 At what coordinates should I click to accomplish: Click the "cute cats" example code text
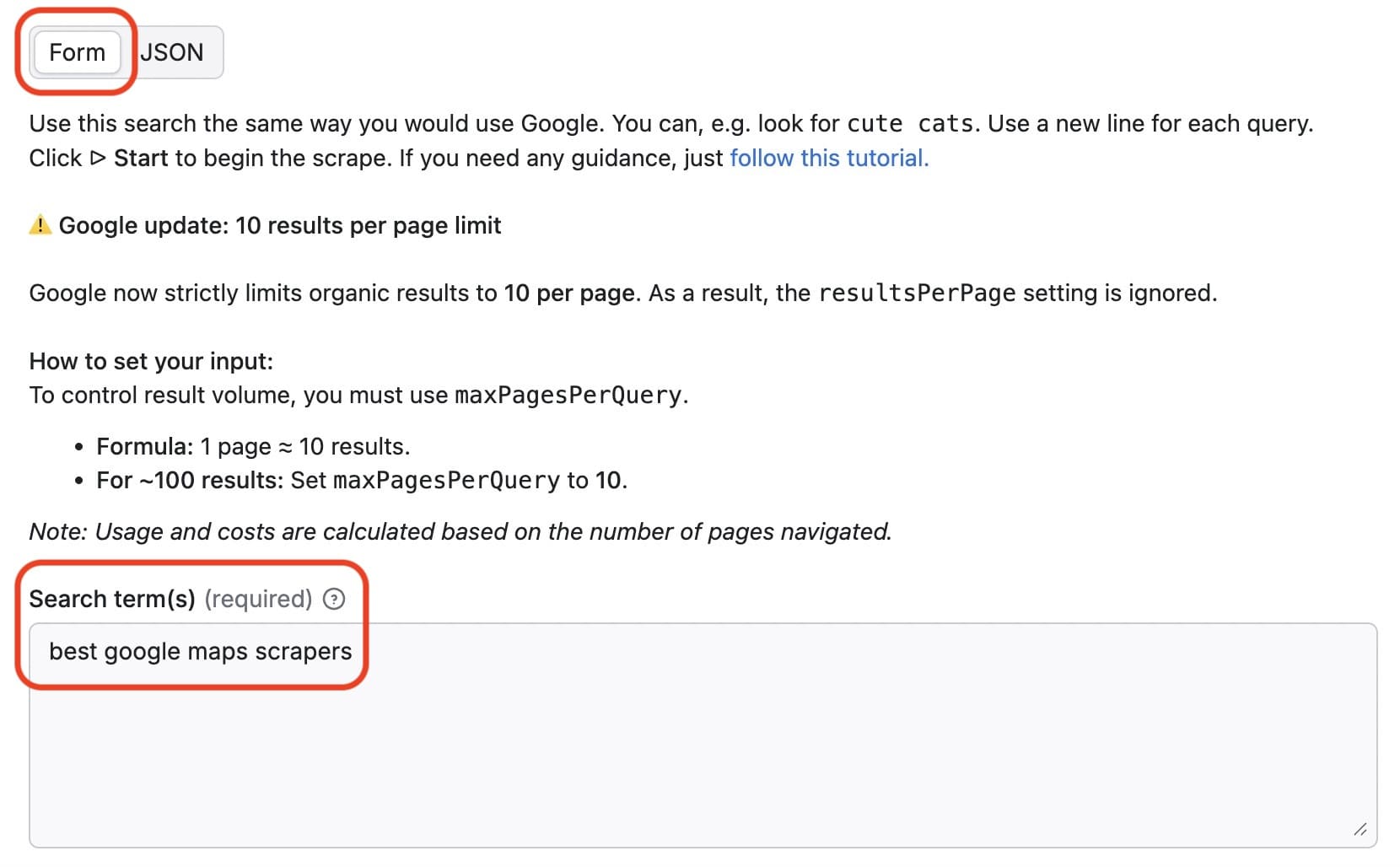pyautogui.click(x=909, y=124)
